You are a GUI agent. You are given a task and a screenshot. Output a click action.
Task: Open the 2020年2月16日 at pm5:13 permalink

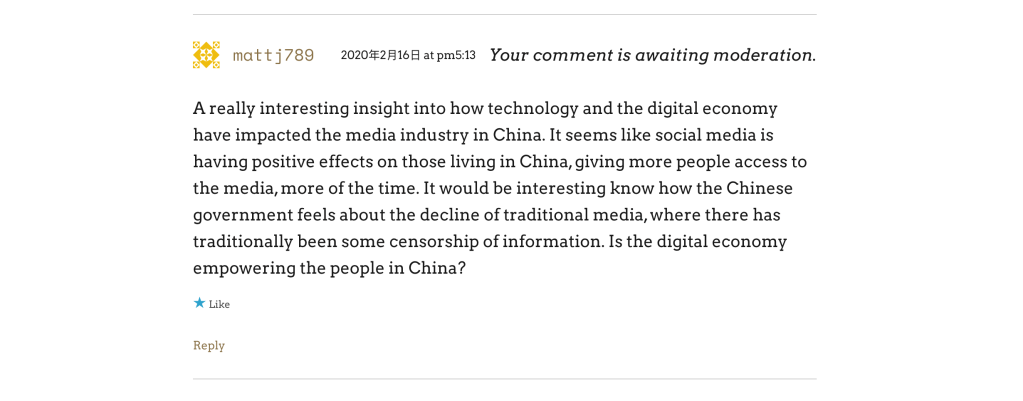click(x=408, y=55)
